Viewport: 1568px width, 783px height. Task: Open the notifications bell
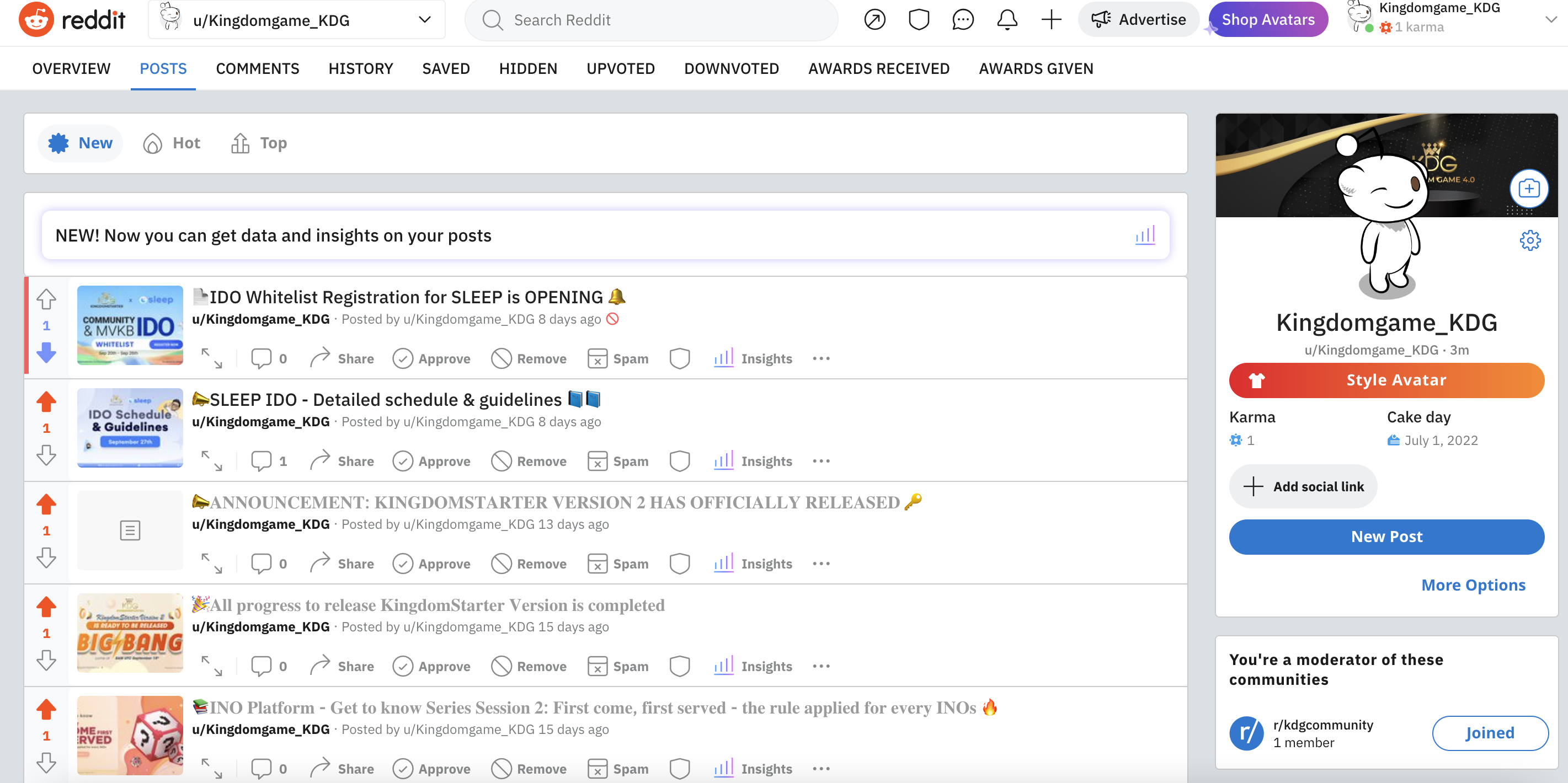click(1007, 19)
